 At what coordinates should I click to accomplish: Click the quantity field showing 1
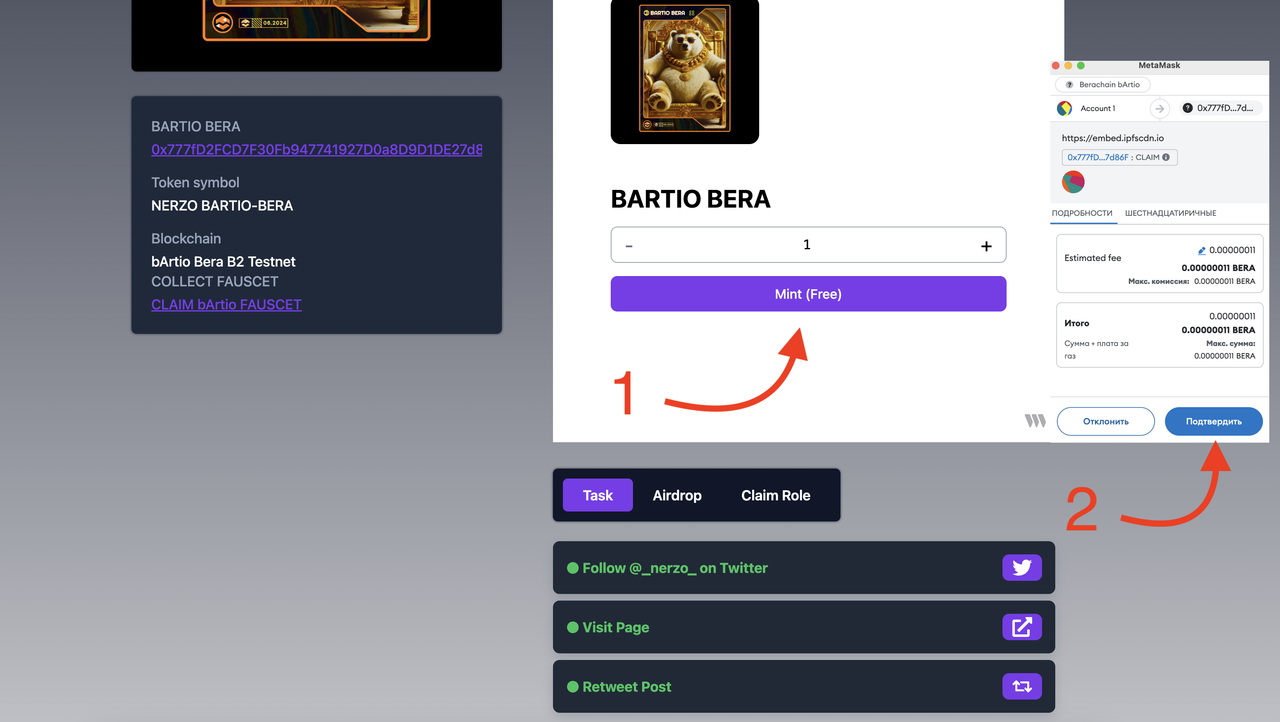pyautogui.click(x=808, y=245)
